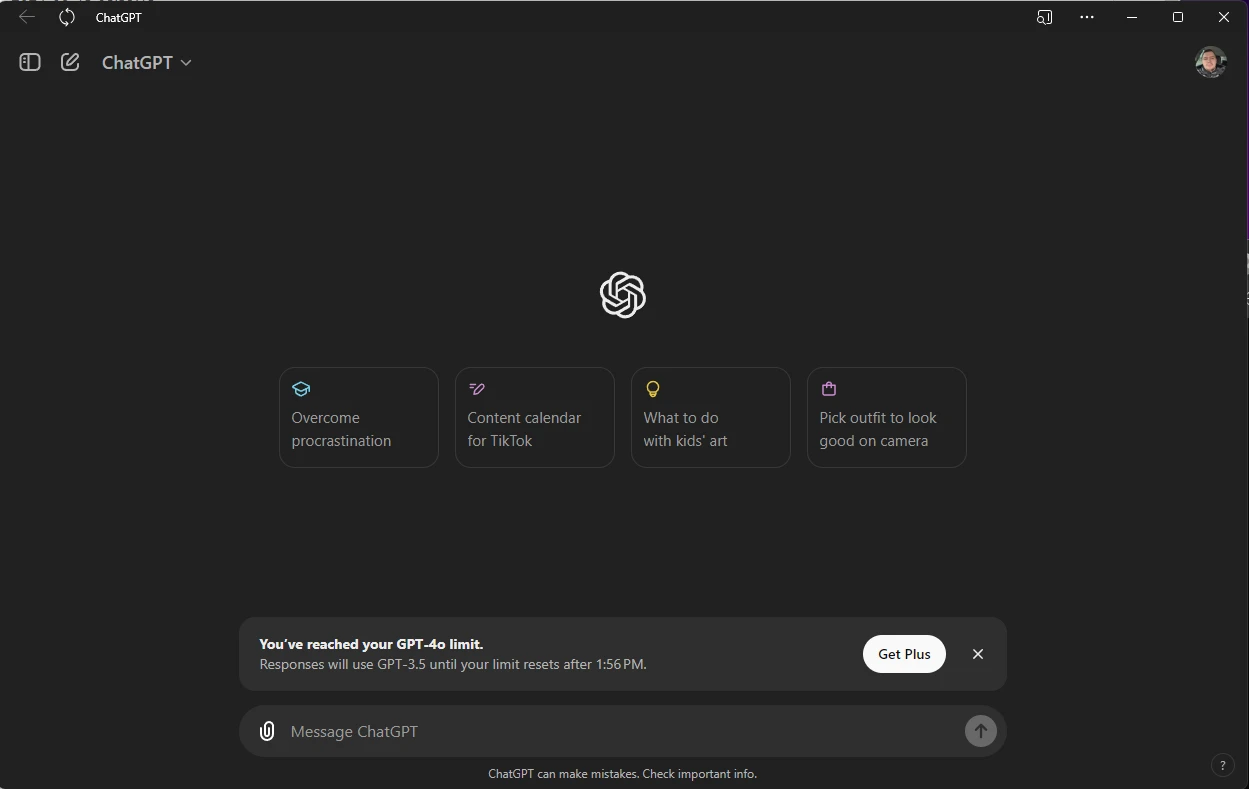Click the back arrow in title bar

27,17
